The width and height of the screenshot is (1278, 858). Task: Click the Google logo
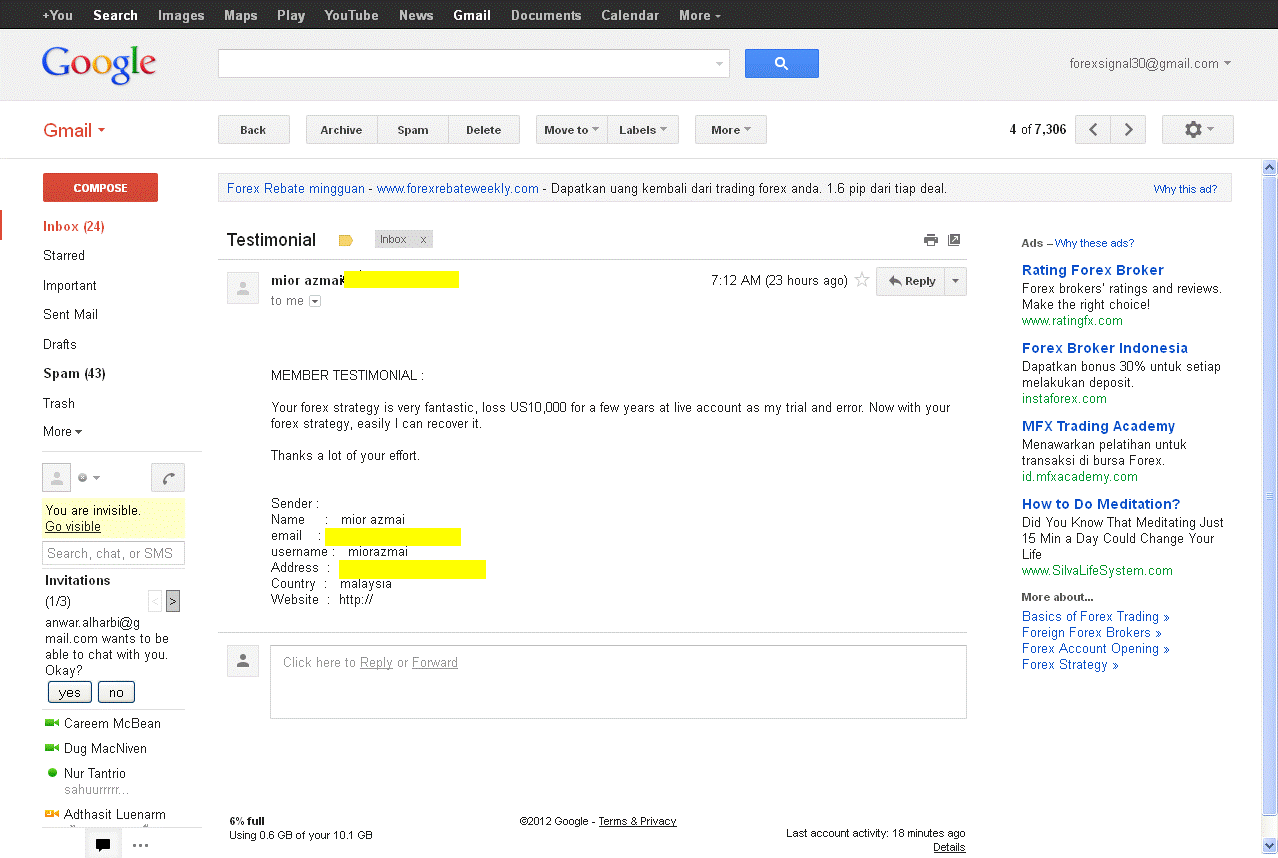coord(99,65)
